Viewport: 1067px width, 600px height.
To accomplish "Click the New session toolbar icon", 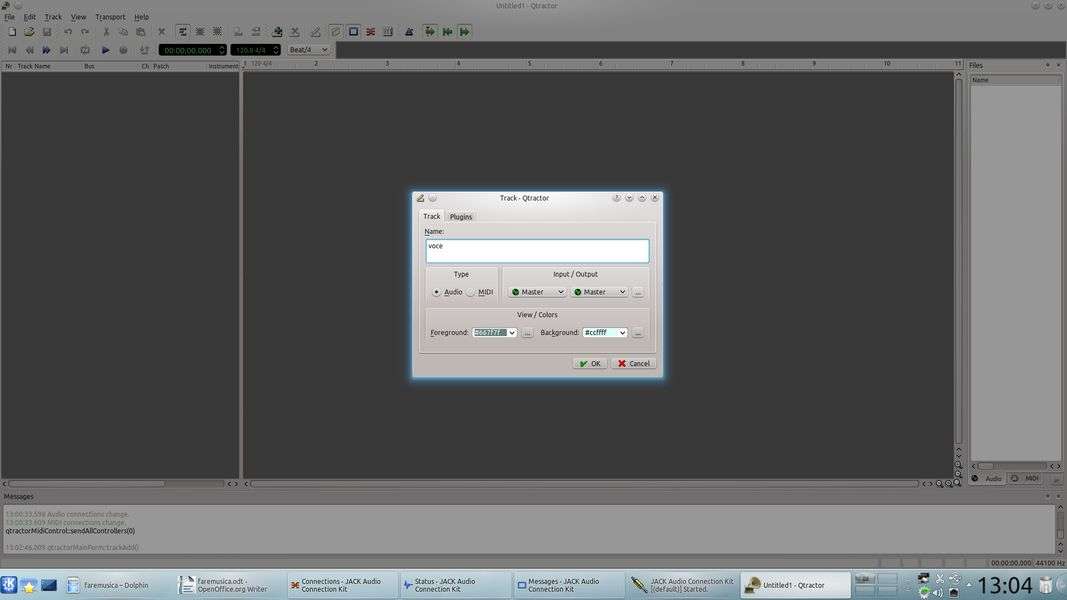I will [12, 32].
